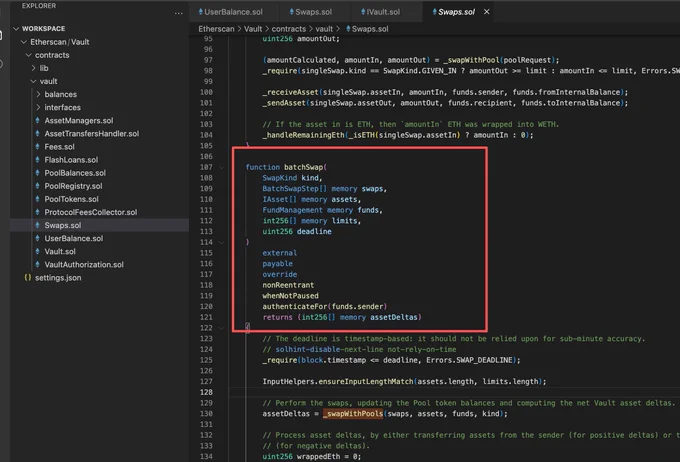
Task: Open settings.json file
Action: pos(58,278)
